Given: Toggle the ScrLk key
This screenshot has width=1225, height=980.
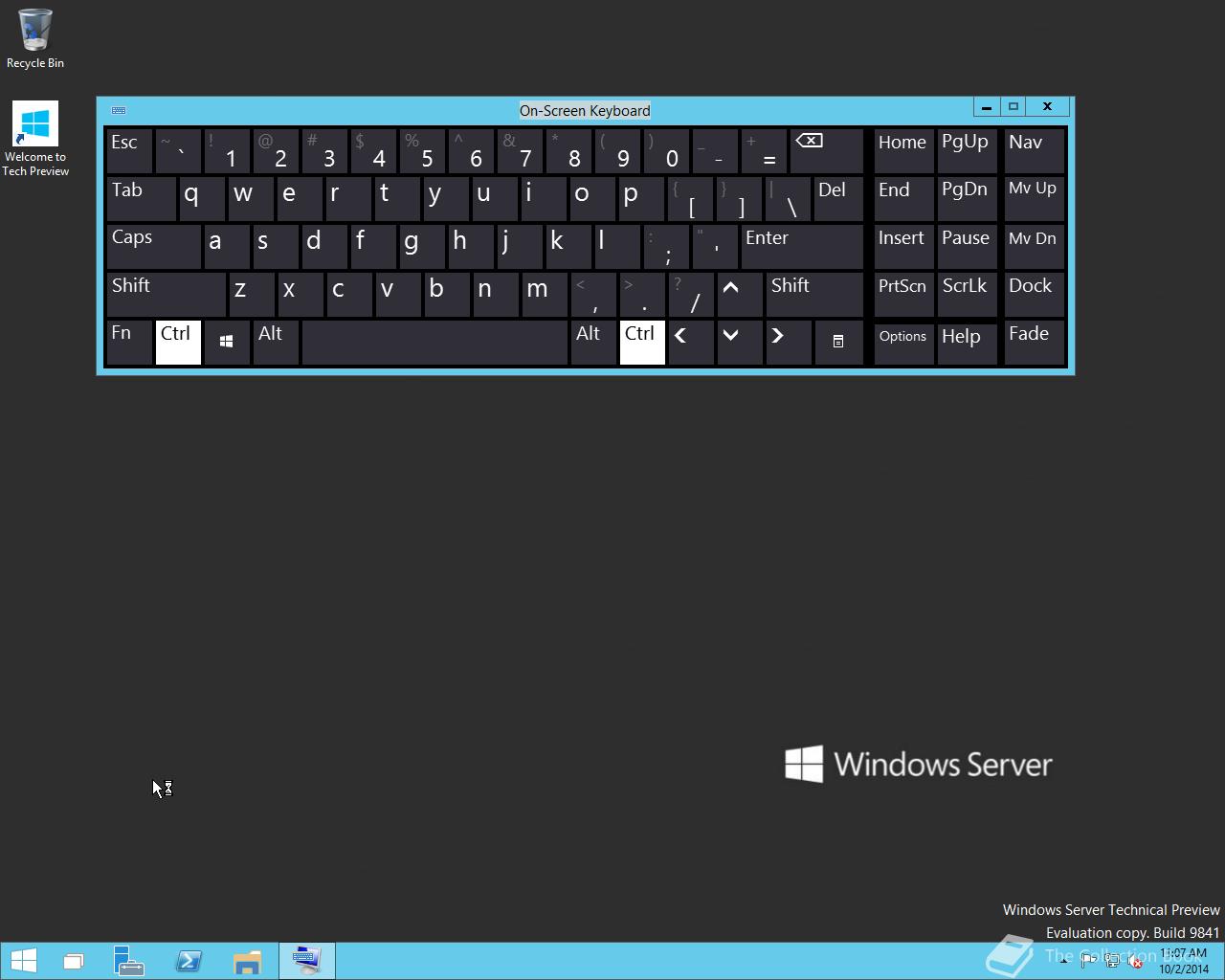Looking at the screenshot, I should 968,295.
